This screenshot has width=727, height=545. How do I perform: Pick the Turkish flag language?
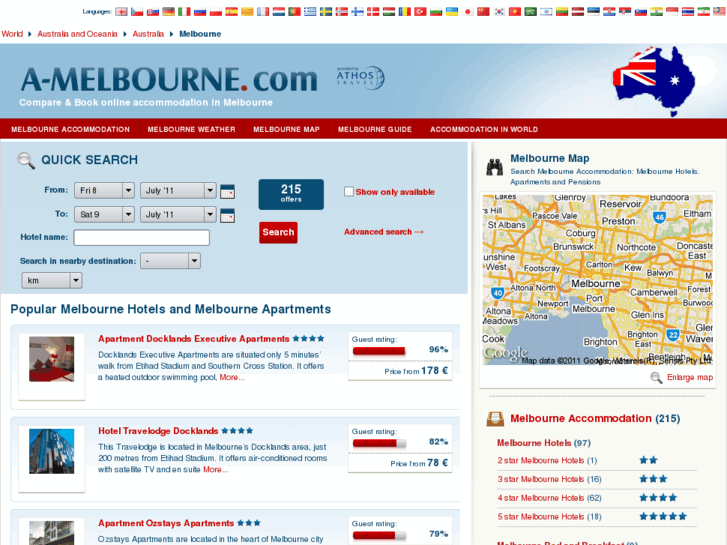point(421,12)
